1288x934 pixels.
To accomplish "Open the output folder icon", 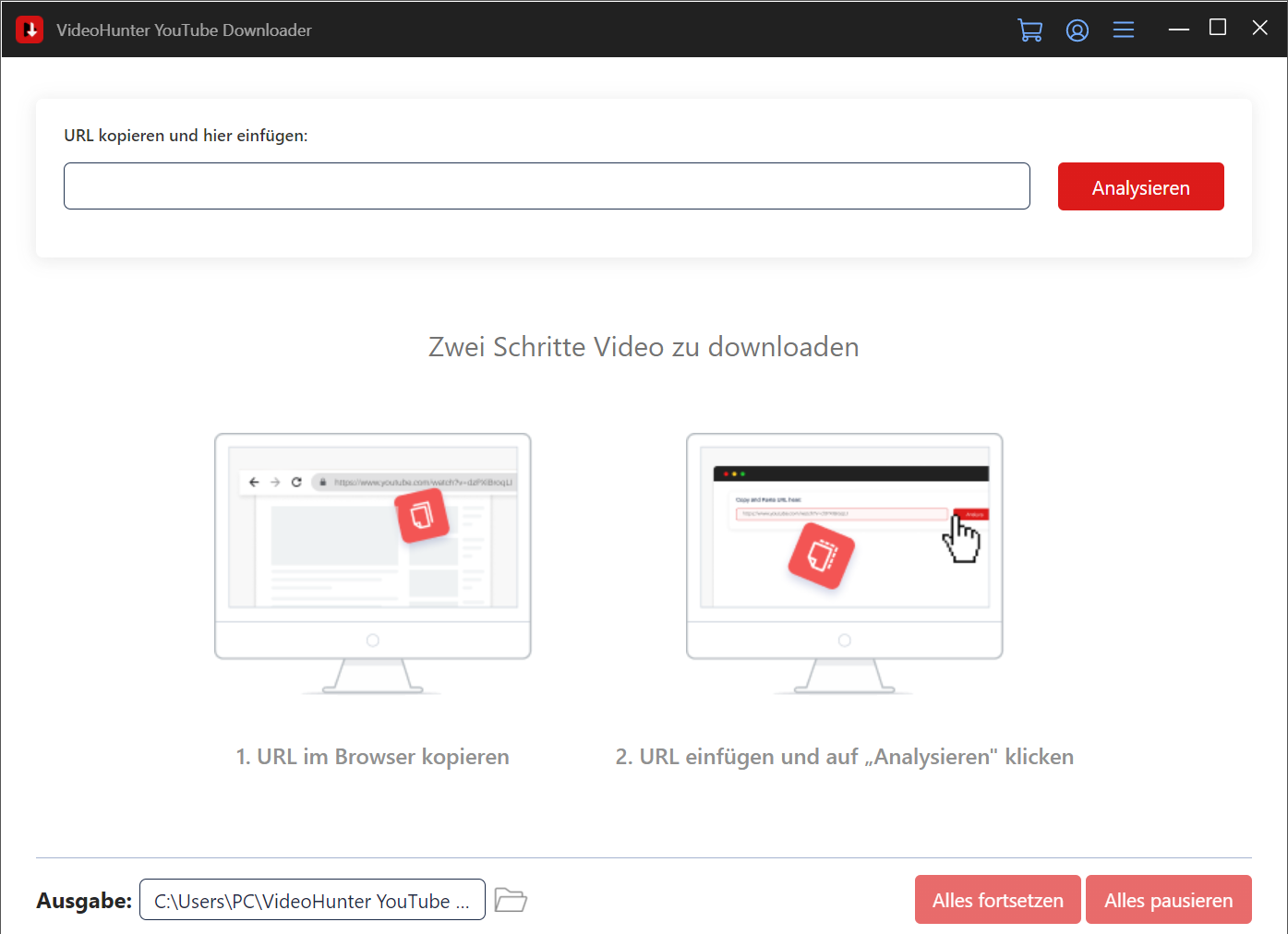I will click(x=511, y=900).
